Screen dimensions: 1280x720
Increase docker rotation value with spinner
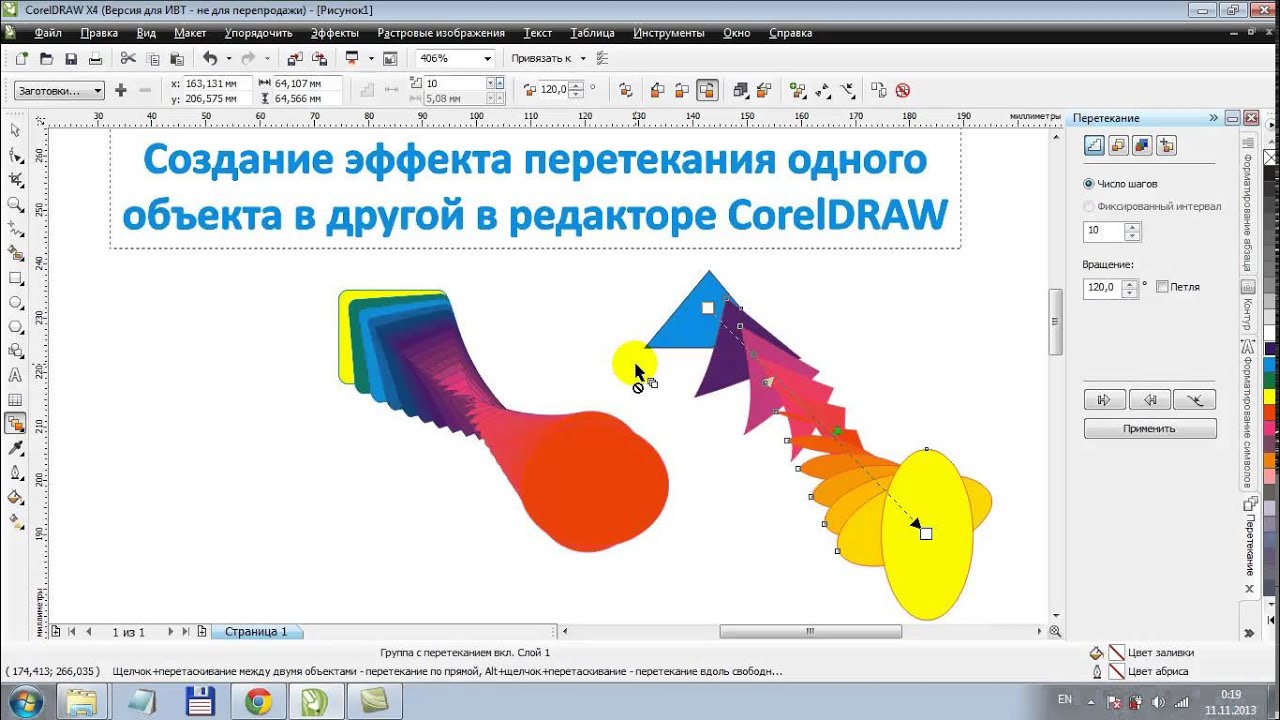tap(1130, 284)
